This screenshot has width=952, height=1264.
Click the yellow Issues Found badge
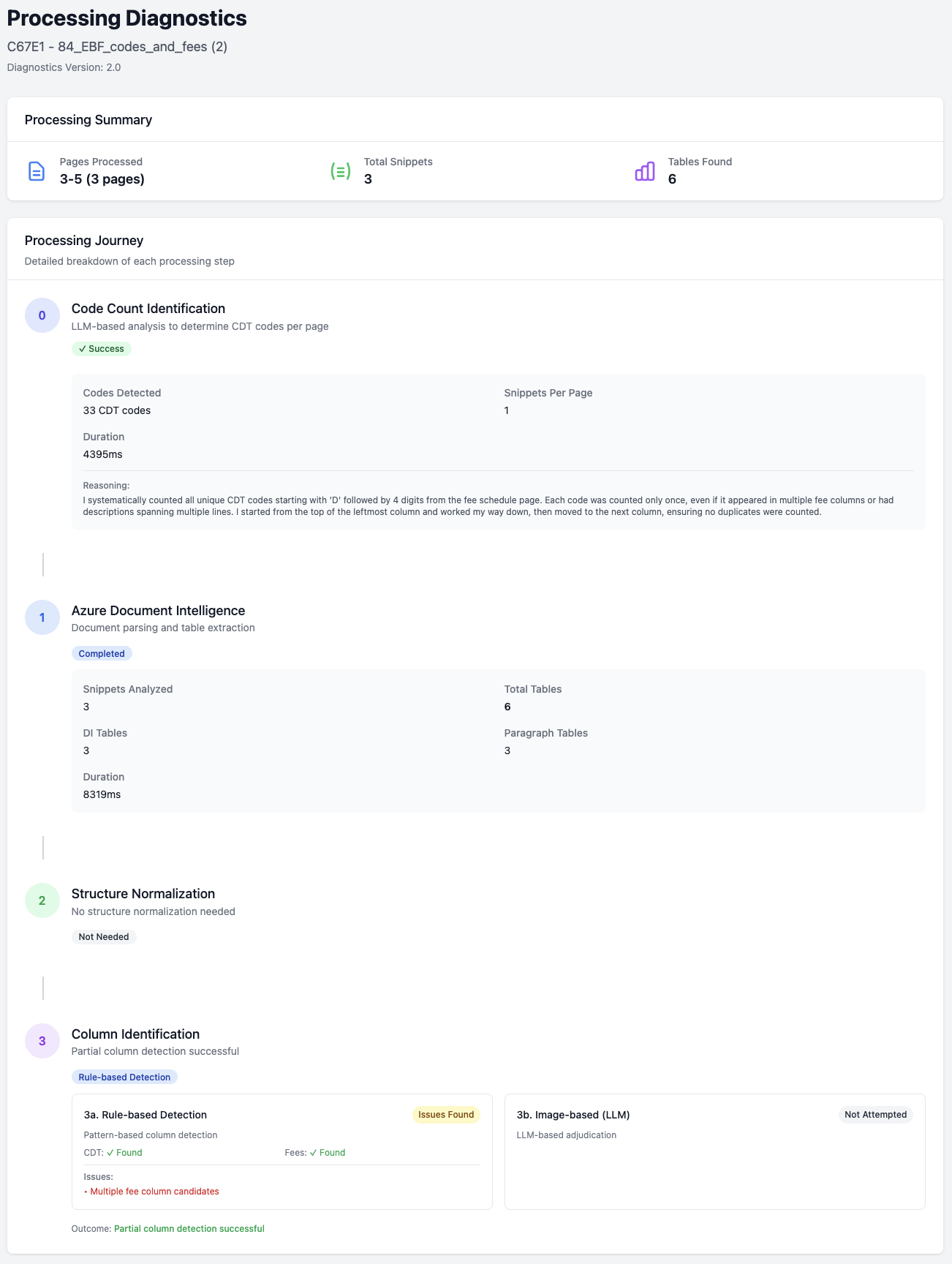click(446, 1115)
